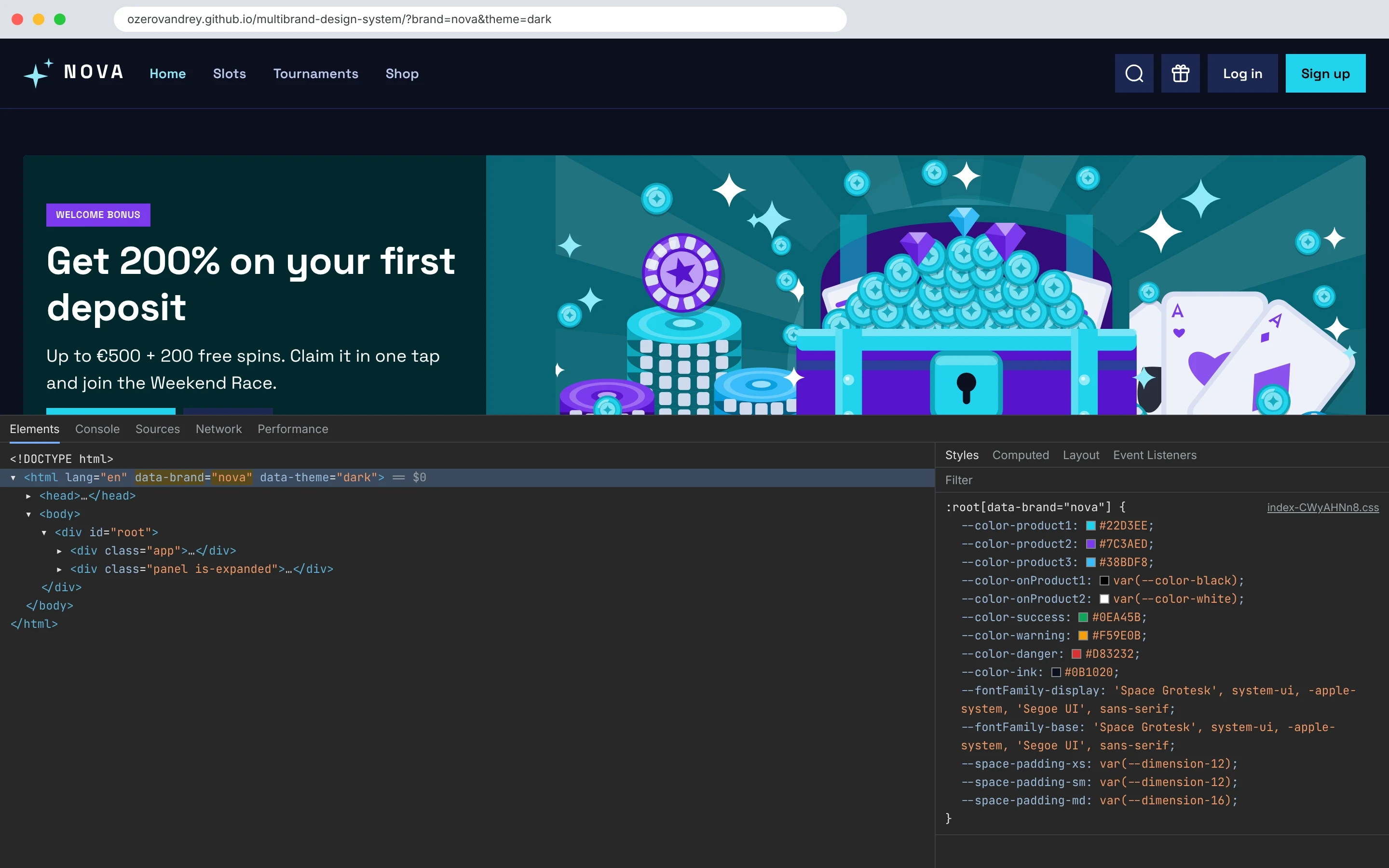Click the color-product3 #38BDF8 swatch
The image size is (1389, 868).
click(x=1091, y=563)
